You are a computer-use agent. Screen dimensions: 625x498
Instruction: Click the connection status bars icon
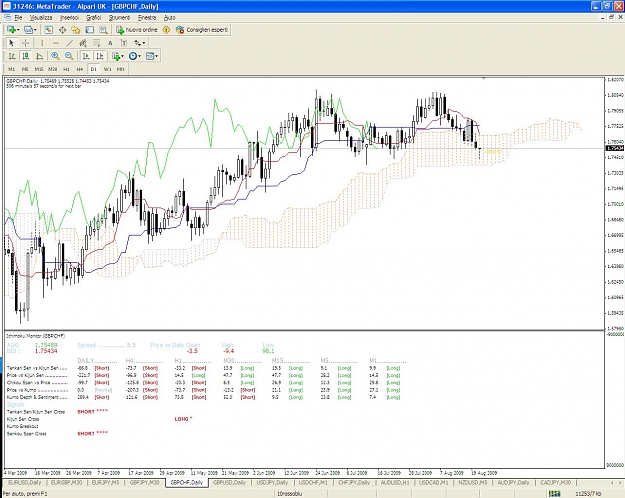click(x=554, y=494)
